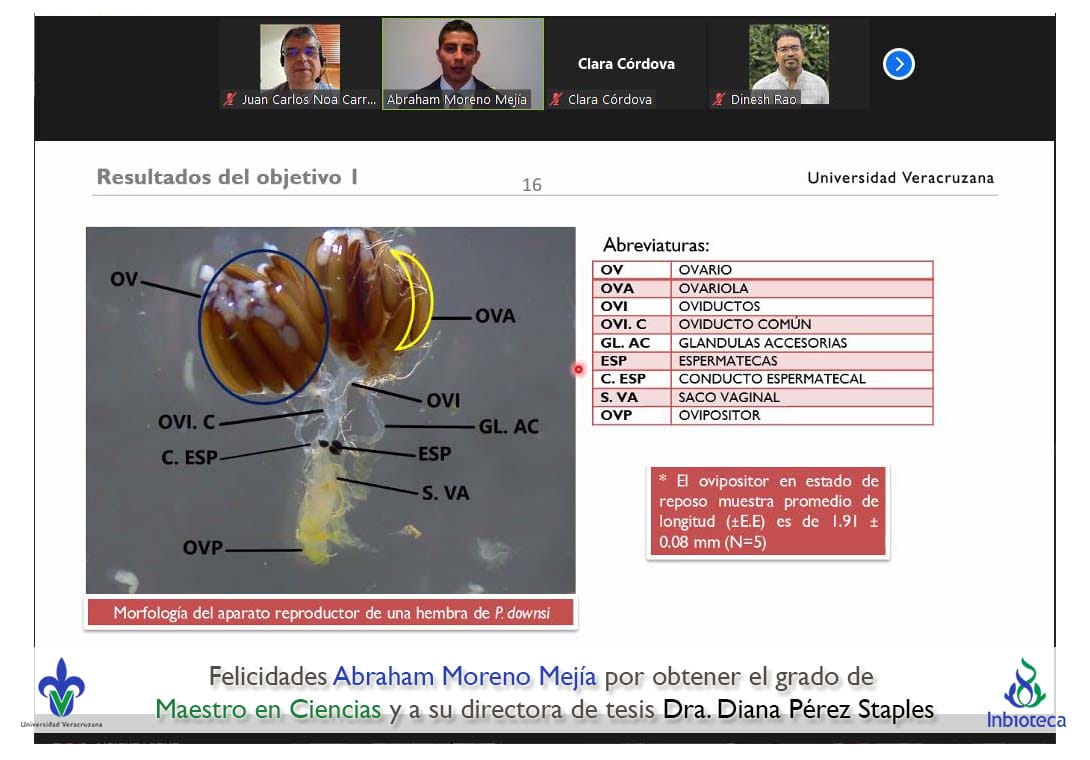Click the reproductive system microscope photo
The image size is (1090, 760).
pyautogui.click(x=330, y=410)
